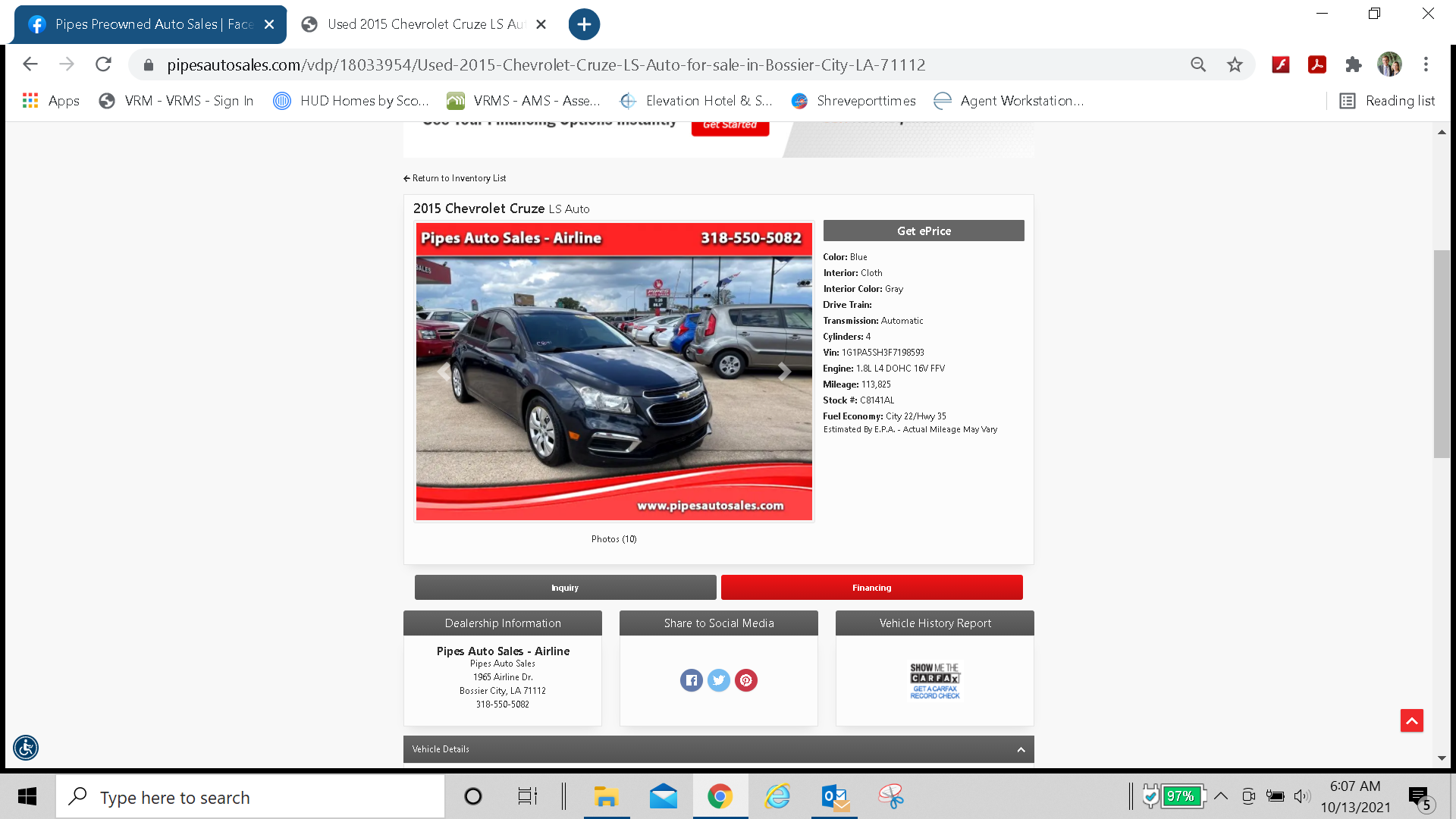Open the Adobe Flash extension icon
The height and width of the screenshot is (819, 1456).
(x=1281, y=64)
